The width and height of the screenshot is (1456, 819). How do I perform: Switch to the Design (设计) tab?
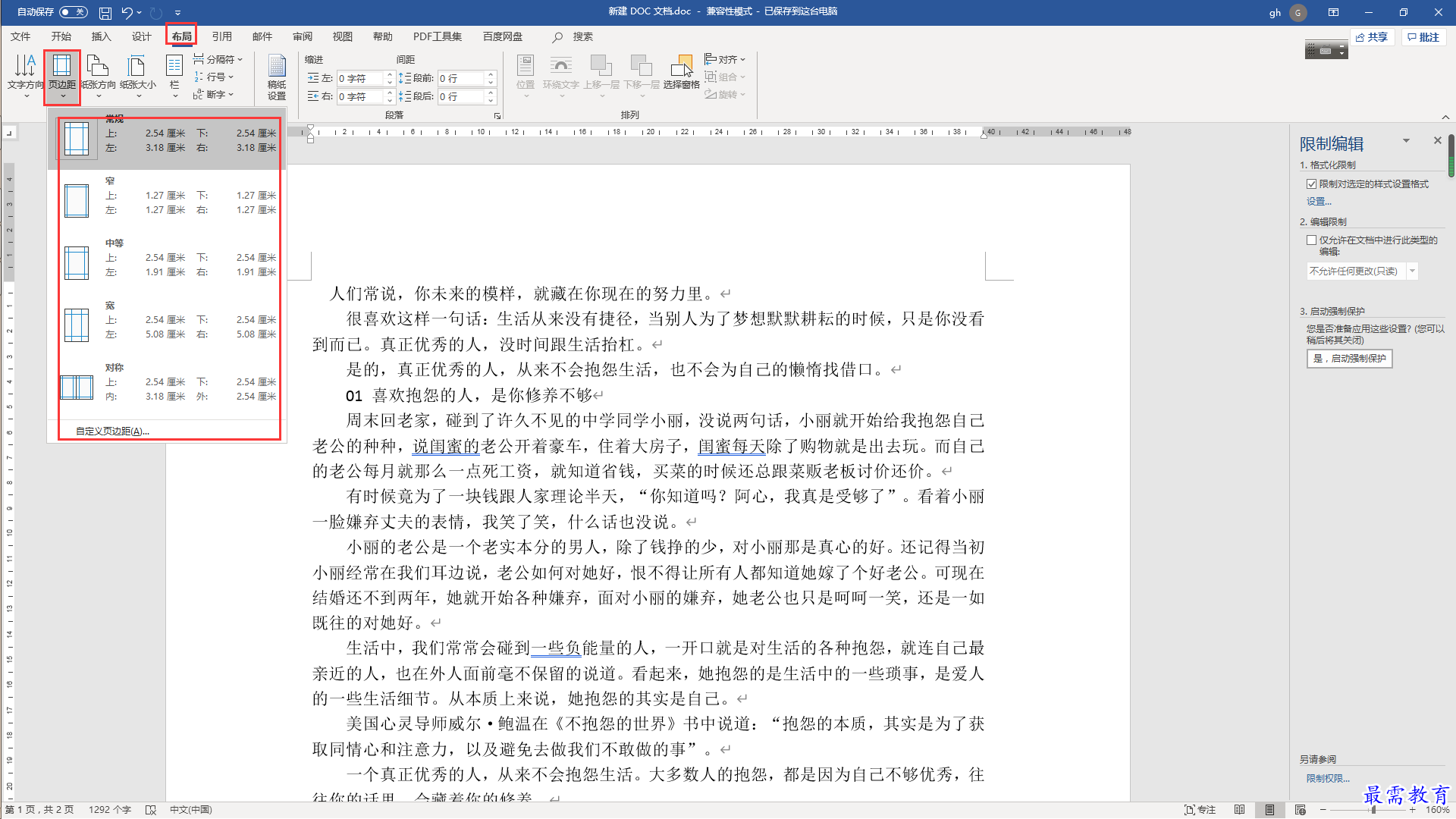(x=142, y=37)
